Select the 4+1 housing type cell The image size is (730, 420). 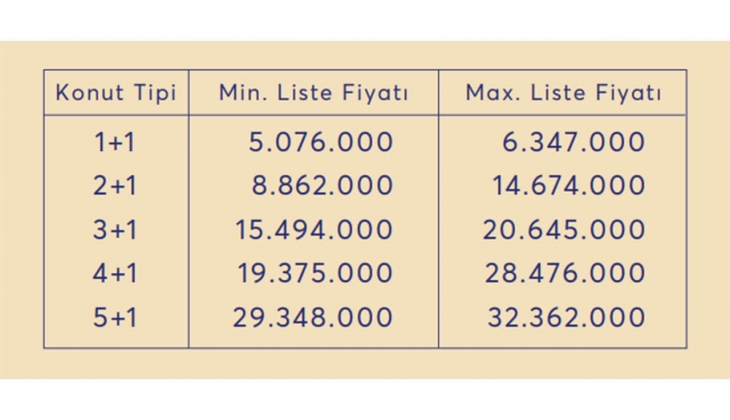115,274
